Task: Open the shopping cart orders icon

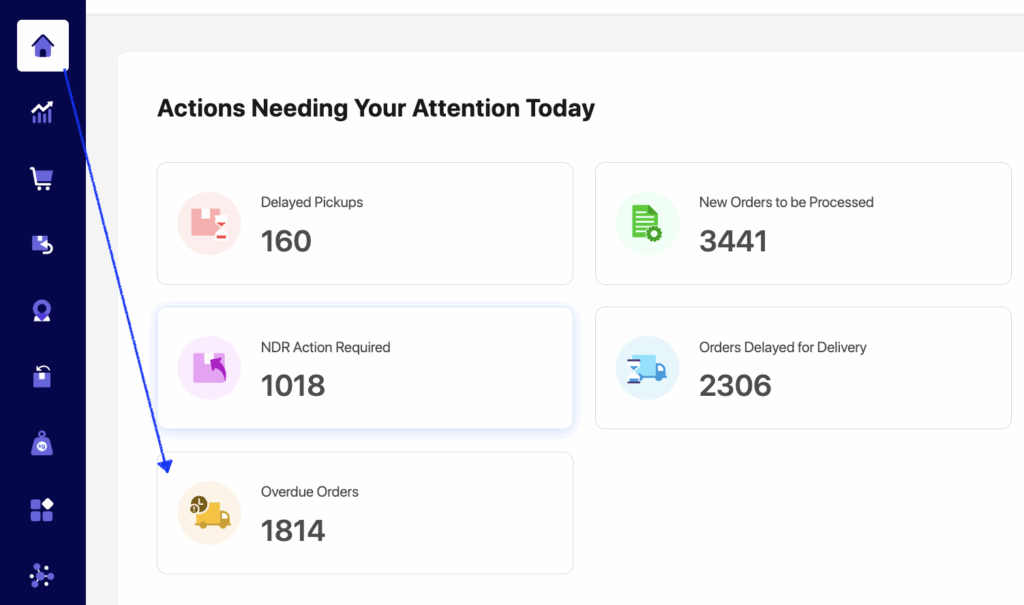Action: [x=42, y=179]
